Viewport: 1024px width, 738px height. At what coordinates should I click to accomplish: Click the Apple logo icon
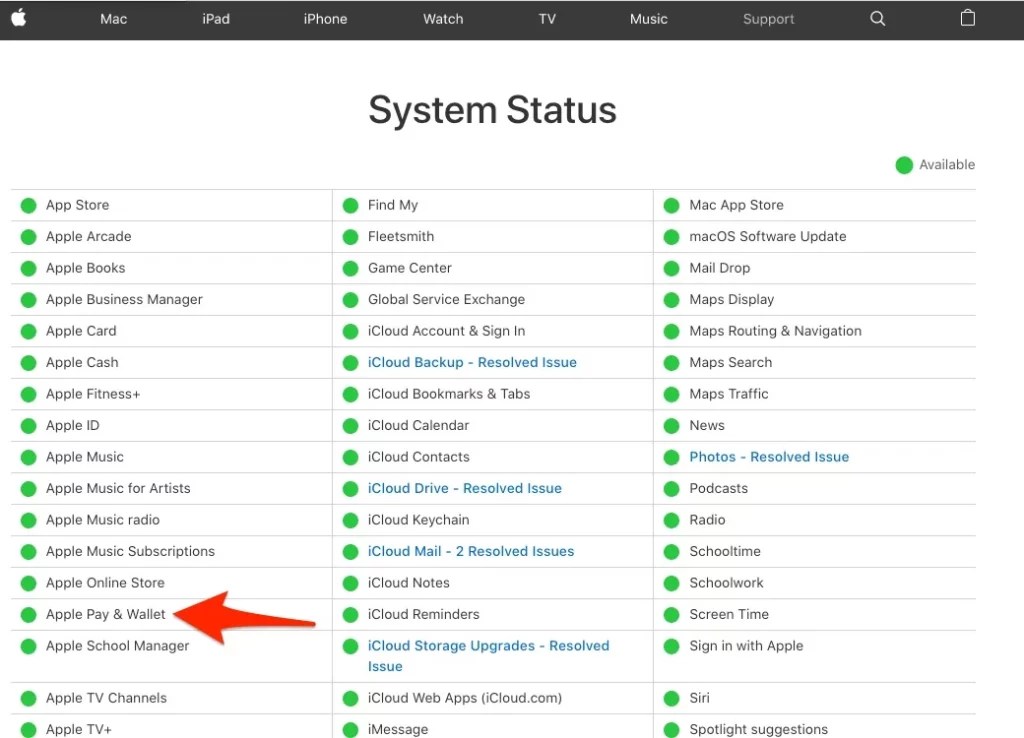(x=19, y=18)
